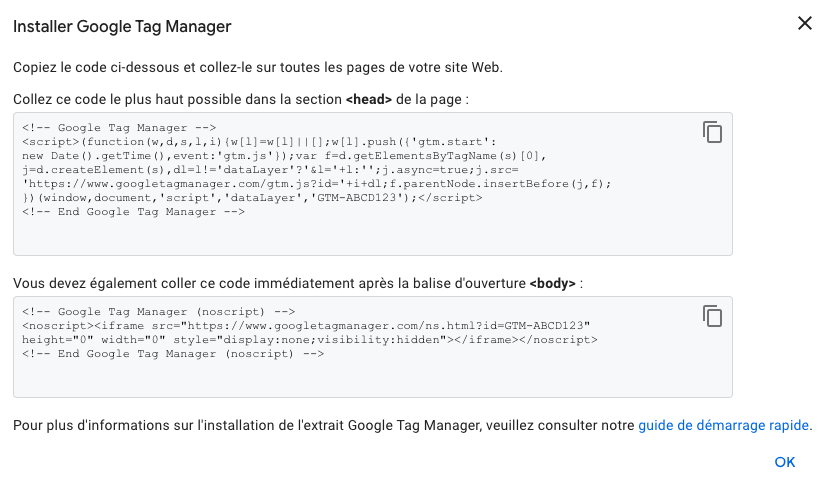826x481 pixels.
Task: Click the line starting 'new Date().getTime()'
Action: tap(284, 156)
